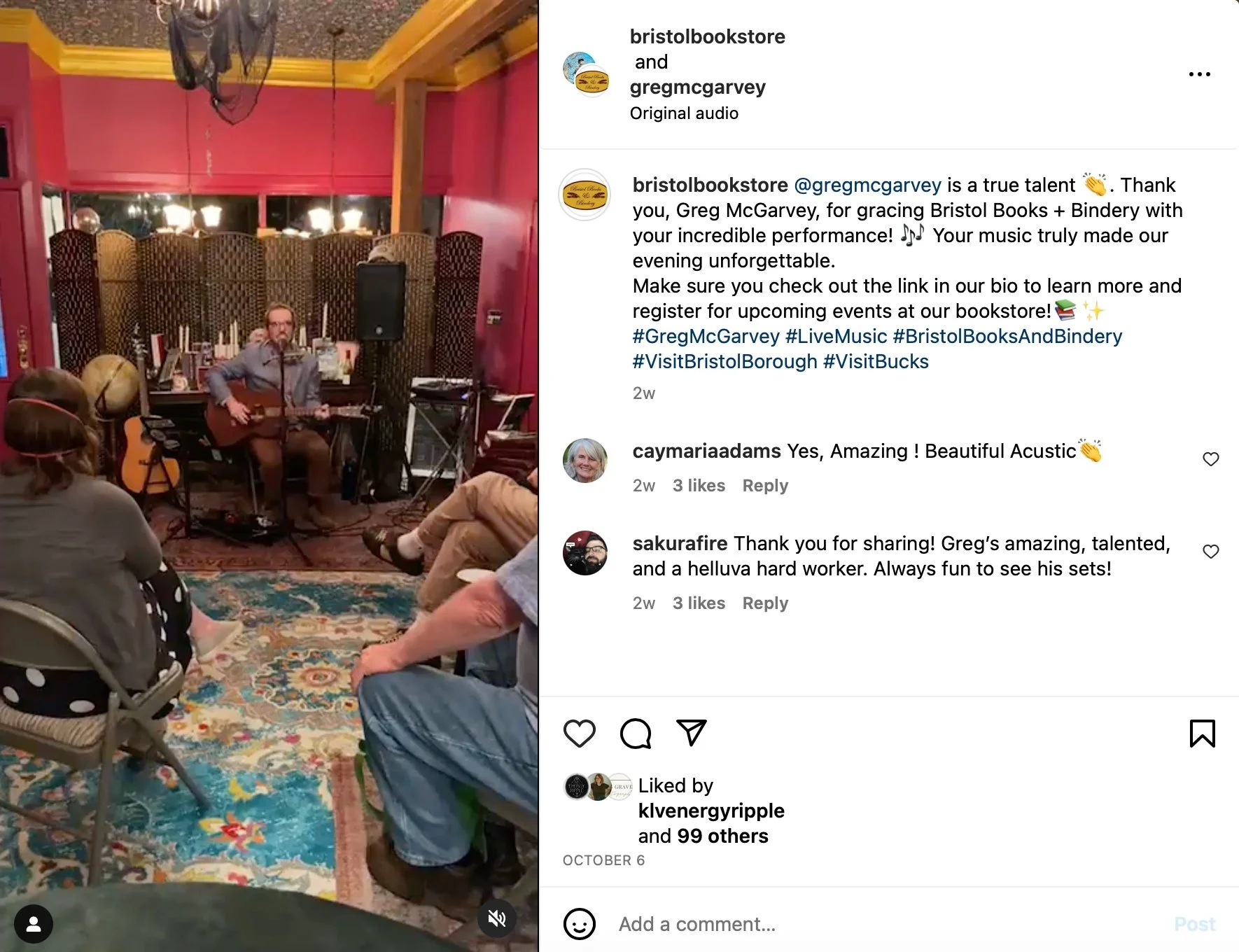This screenshot has height=952, width=1239.
Task: Open Original audio page
Action: coord(684,113)
